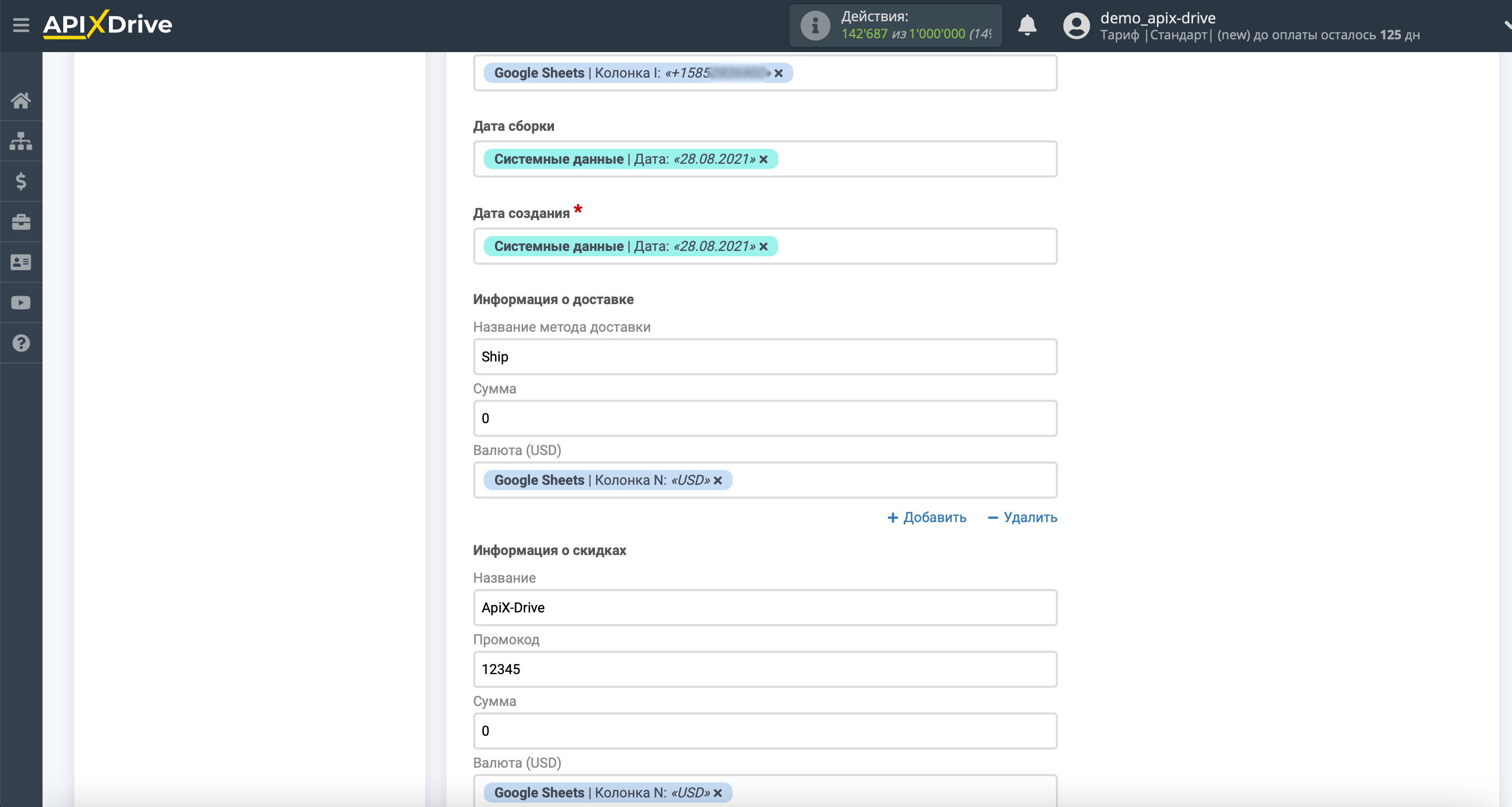Click Добавить link
Viewport: 1512px width, 807px height.
(926, 518)
